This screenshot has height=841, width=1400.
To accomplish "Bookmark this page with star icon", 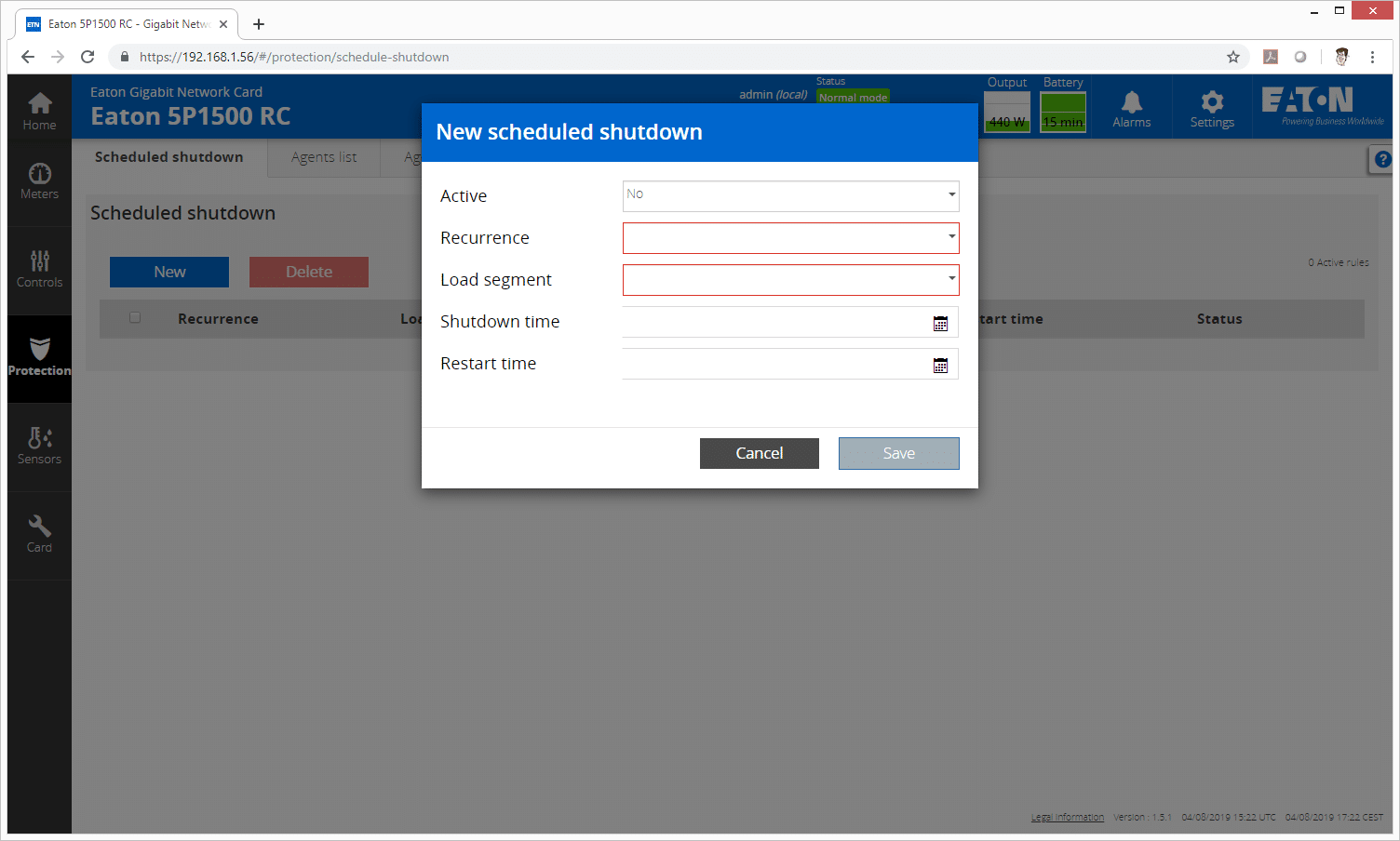I will [1233, 57].
